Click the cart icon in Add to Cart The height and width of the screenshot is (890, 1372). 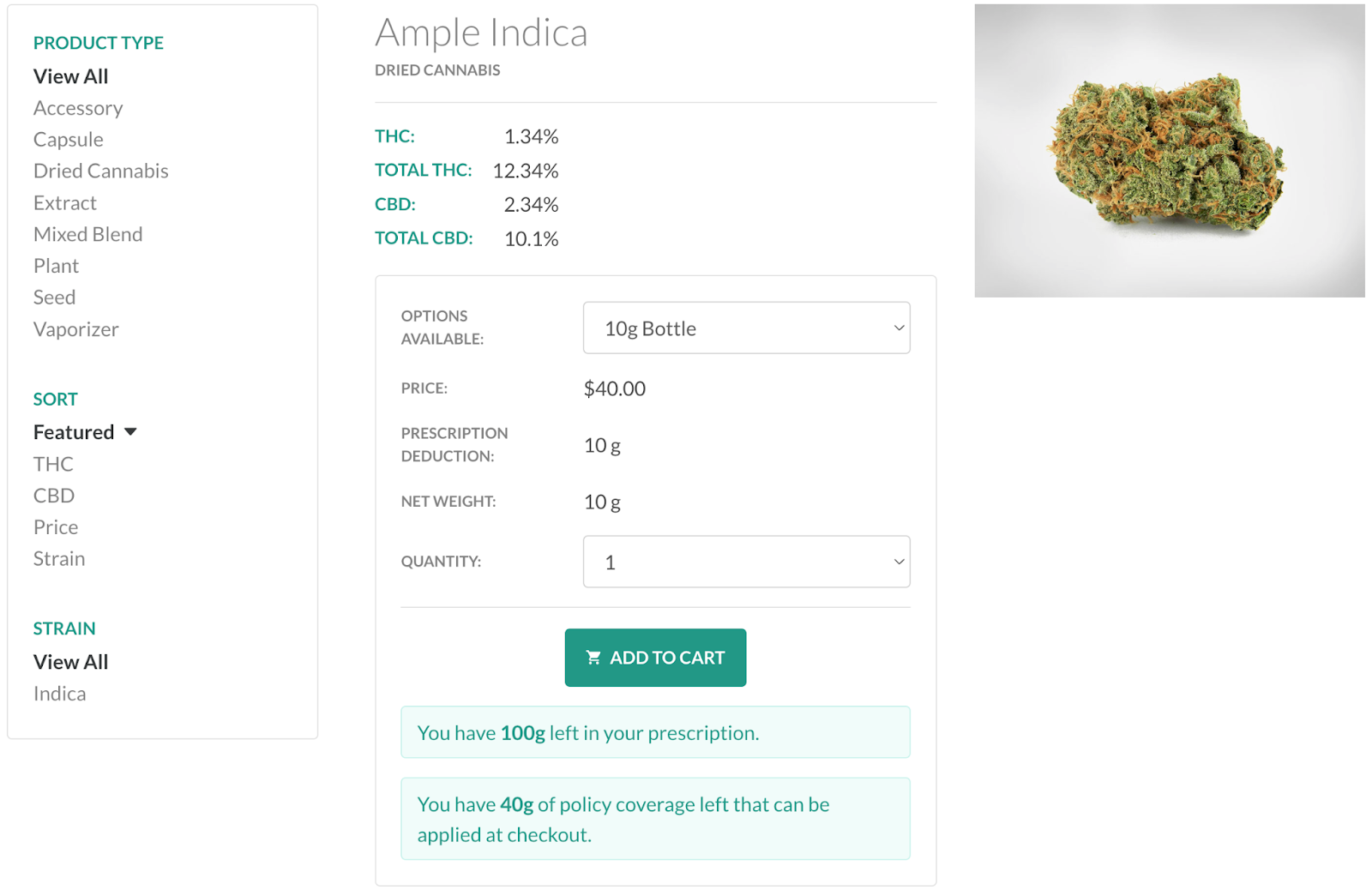point(593,658)
